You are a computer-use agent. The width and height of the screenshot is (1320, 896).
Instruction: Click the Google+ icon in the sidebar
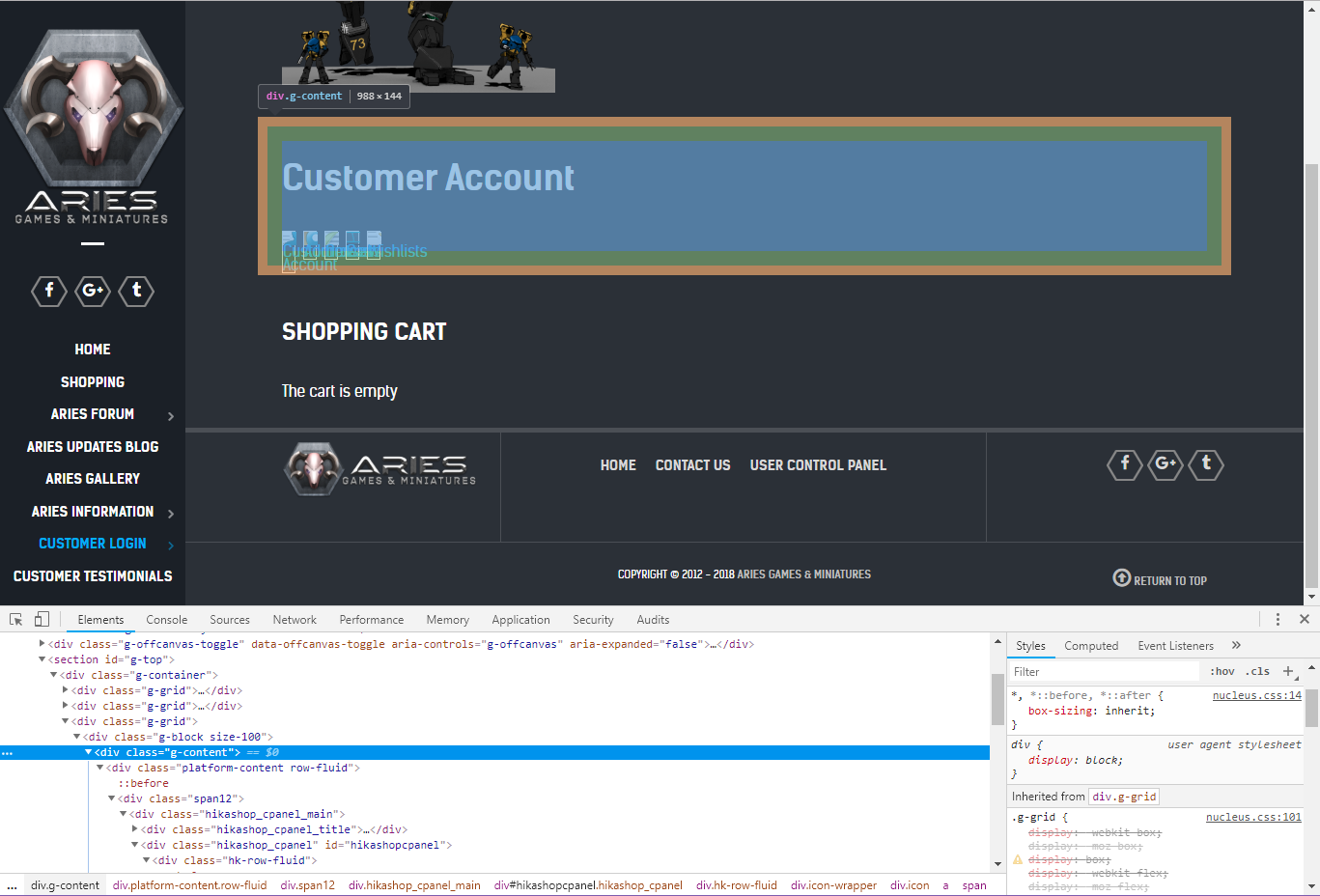(93, 291)
